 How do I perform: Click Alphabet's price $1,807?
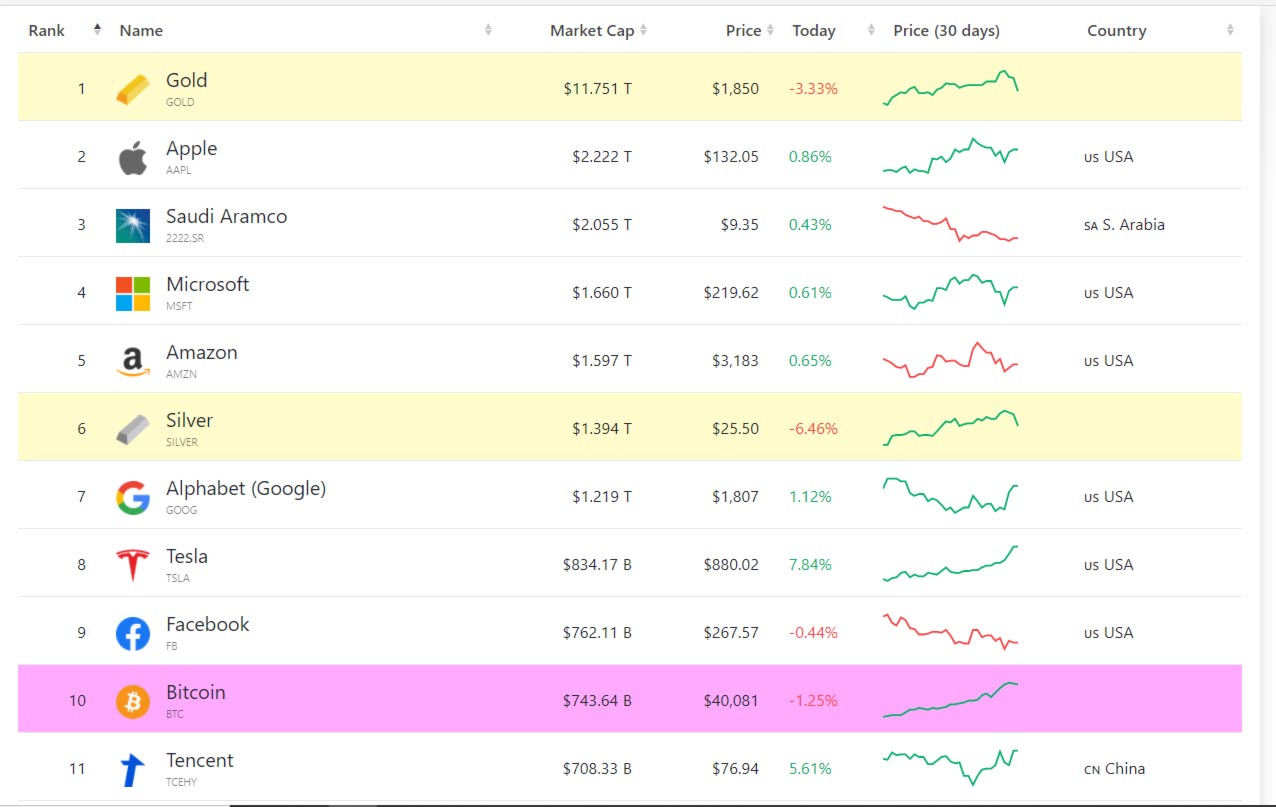(x=735, y=497)
